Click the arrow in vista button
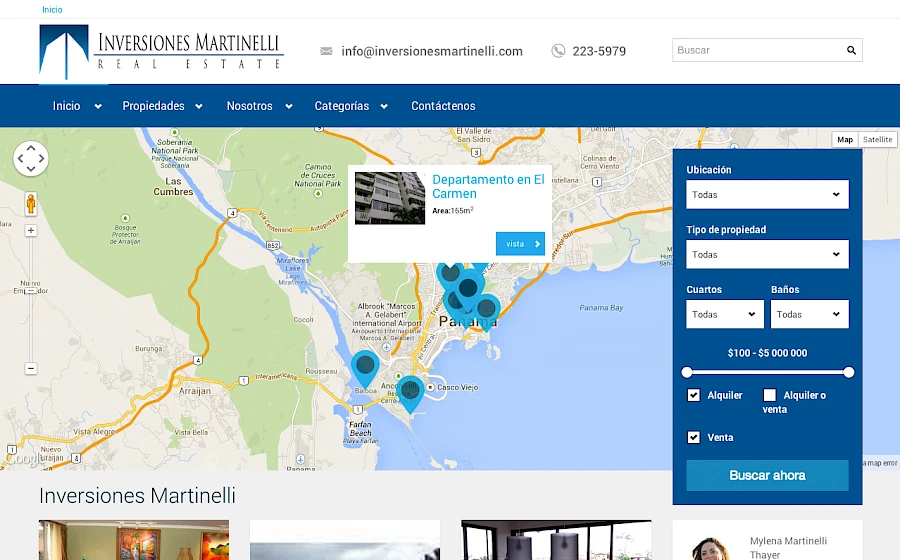This screenshot has width=900, height=560. coord(537,244)
